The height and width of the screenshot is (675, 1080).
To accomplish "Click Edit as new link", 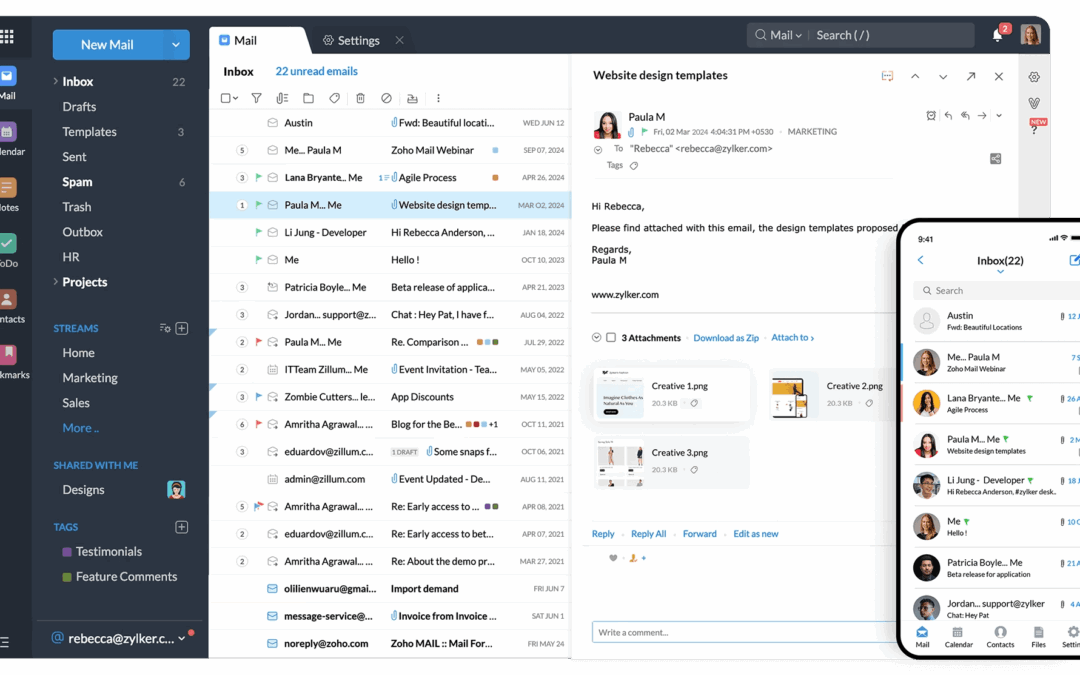I will click(x=756, y=534).
